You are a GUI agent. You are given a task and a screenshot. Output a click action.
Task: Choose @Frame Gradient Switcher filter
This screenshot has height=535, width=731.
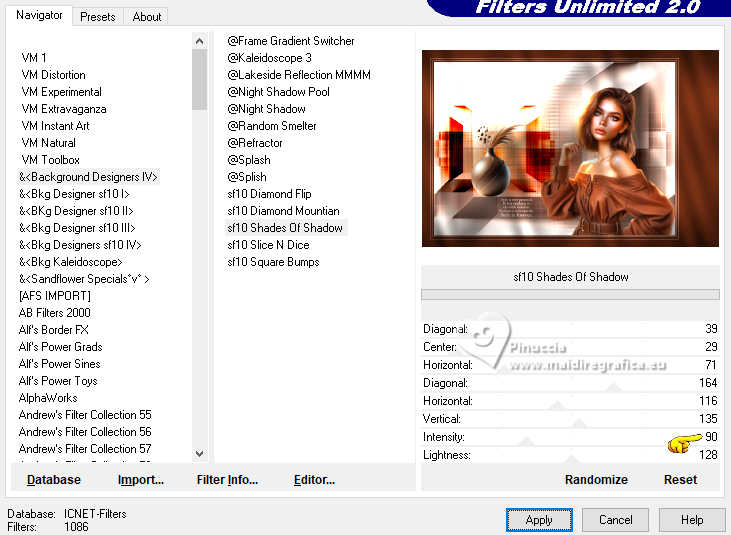[x=291, y=41]
